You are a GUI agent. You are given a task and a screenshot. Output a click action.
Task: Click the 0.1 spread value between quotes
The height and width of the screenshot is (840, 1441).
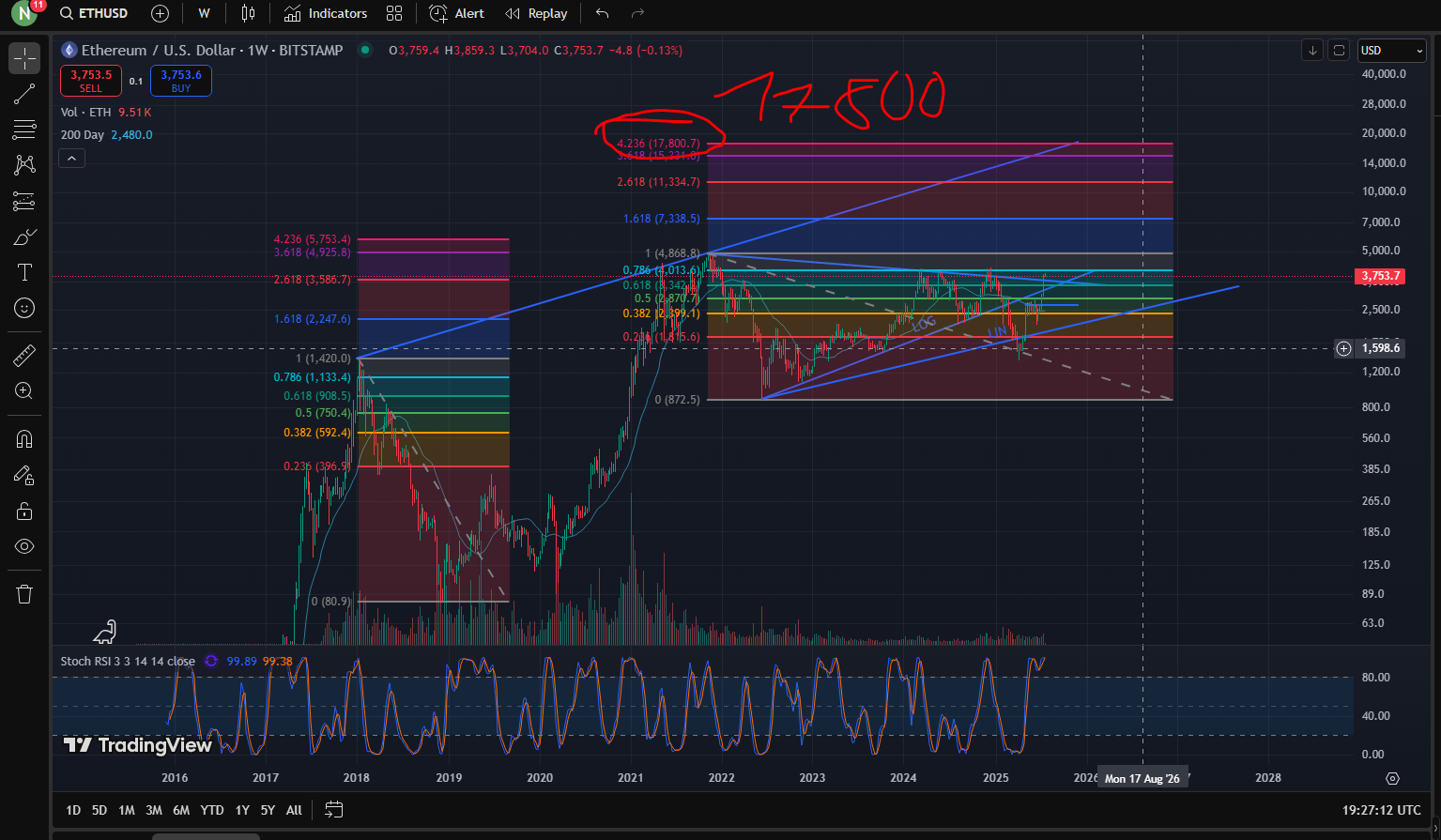(136, 82)
